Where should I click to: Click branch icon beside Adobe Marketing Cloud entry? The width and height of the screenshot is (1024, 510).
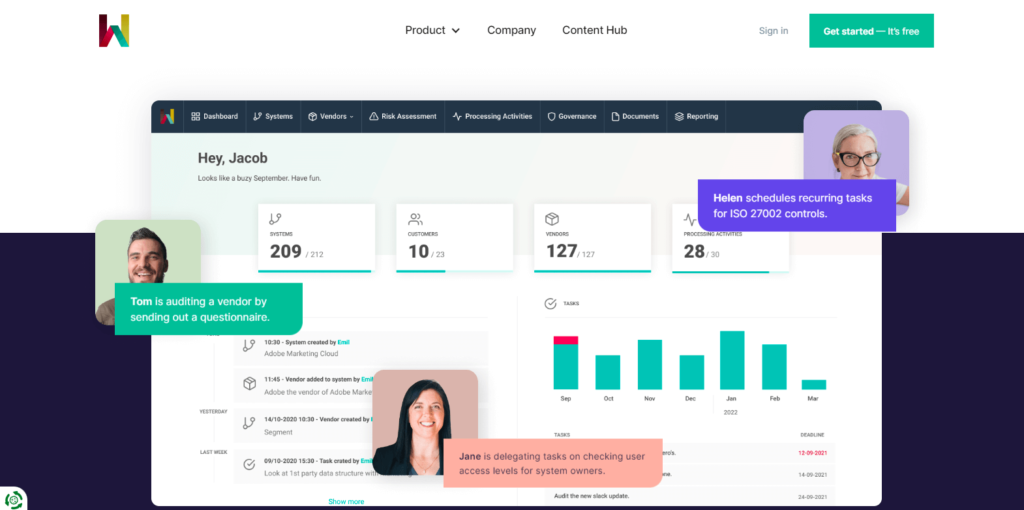pos(249,346)
